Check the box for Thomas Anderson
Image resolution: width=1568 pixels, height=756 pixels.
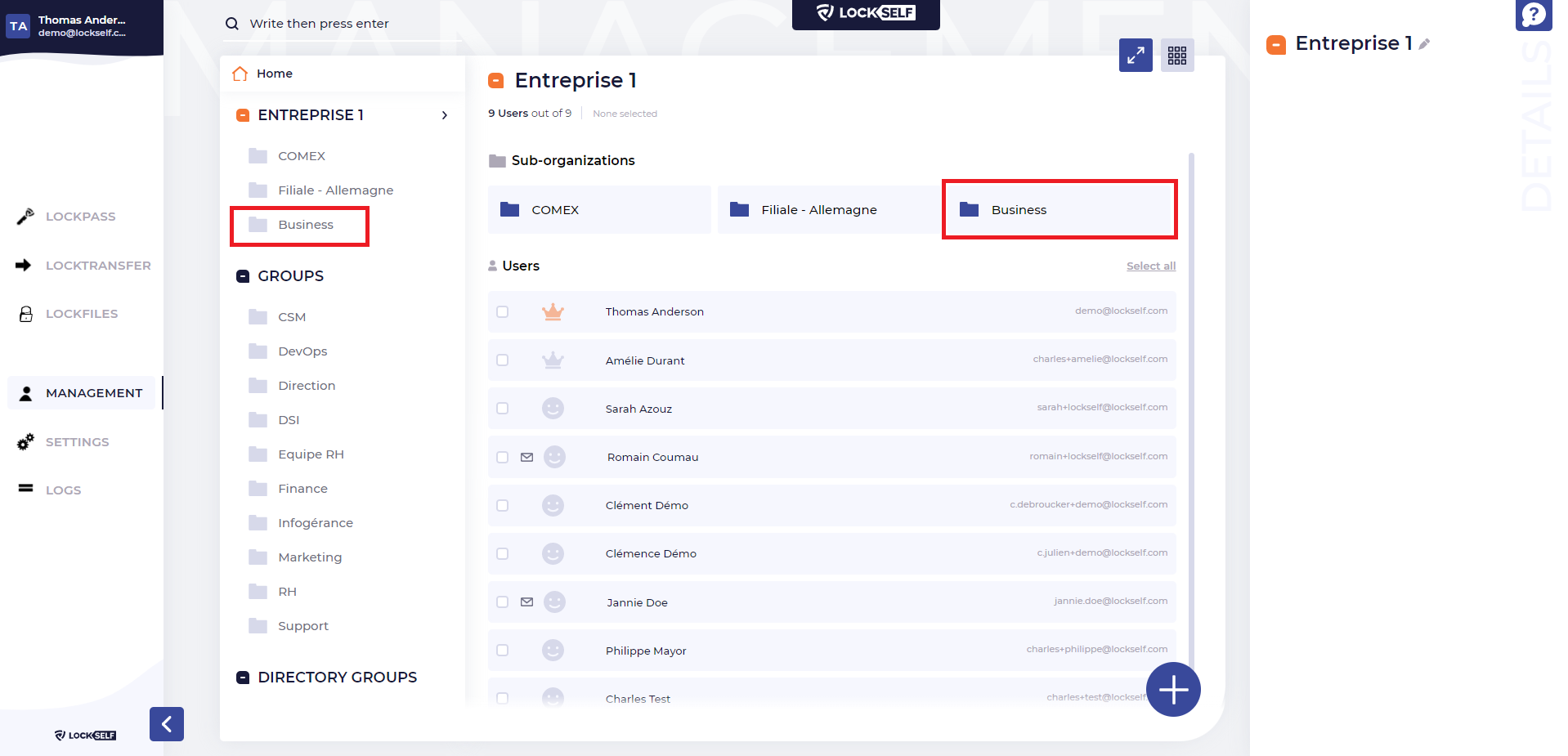pos(503,311)
